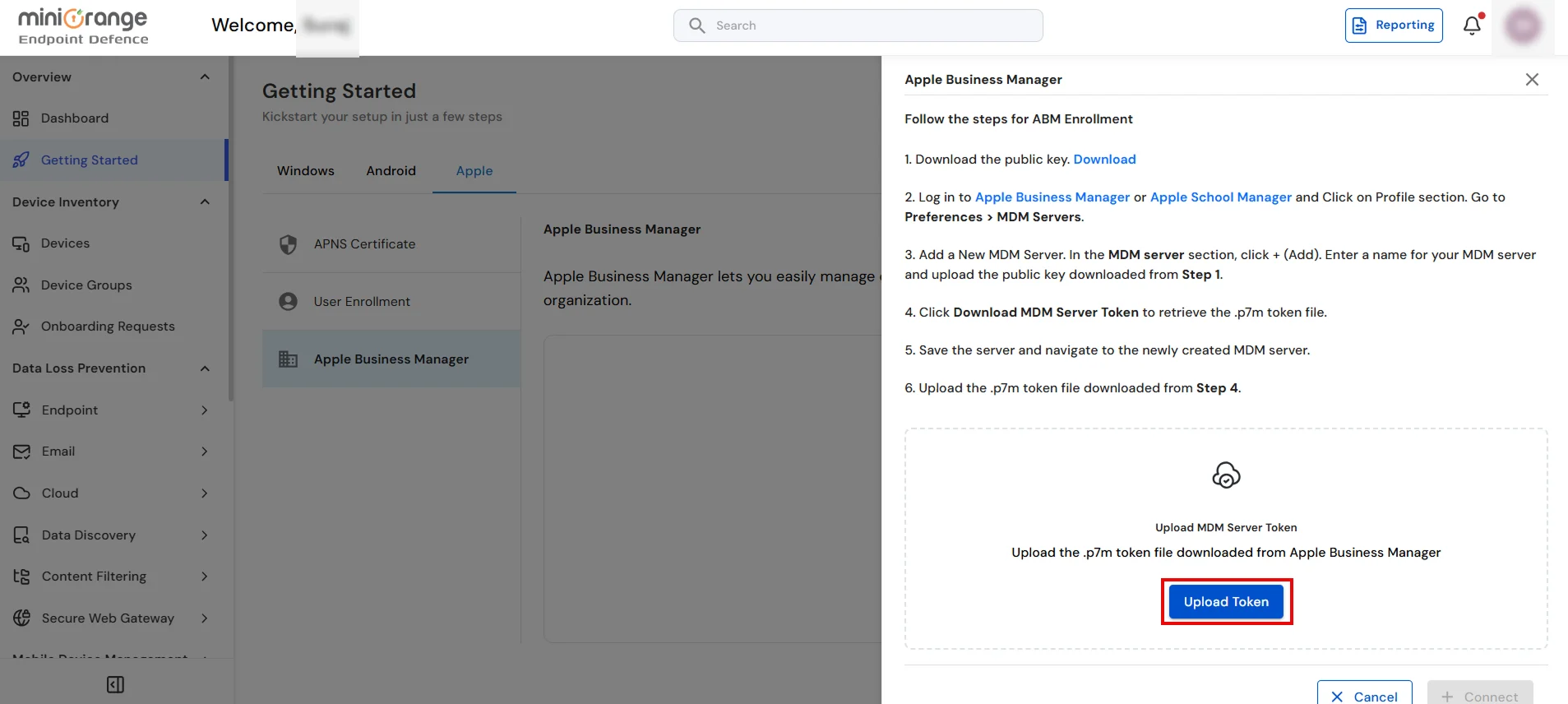
Task: Open the APNS Certificate step
Action: point(391,244)
